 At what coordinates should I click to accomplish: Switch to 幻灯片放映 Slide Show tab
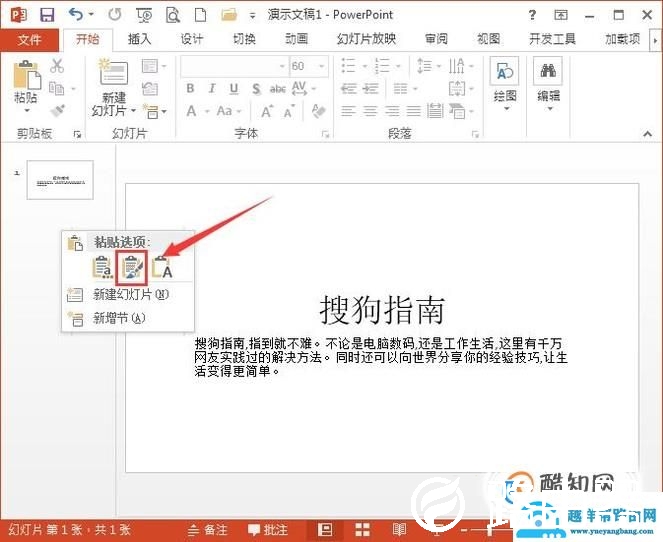pyautogui.click(x=366, y=39)
